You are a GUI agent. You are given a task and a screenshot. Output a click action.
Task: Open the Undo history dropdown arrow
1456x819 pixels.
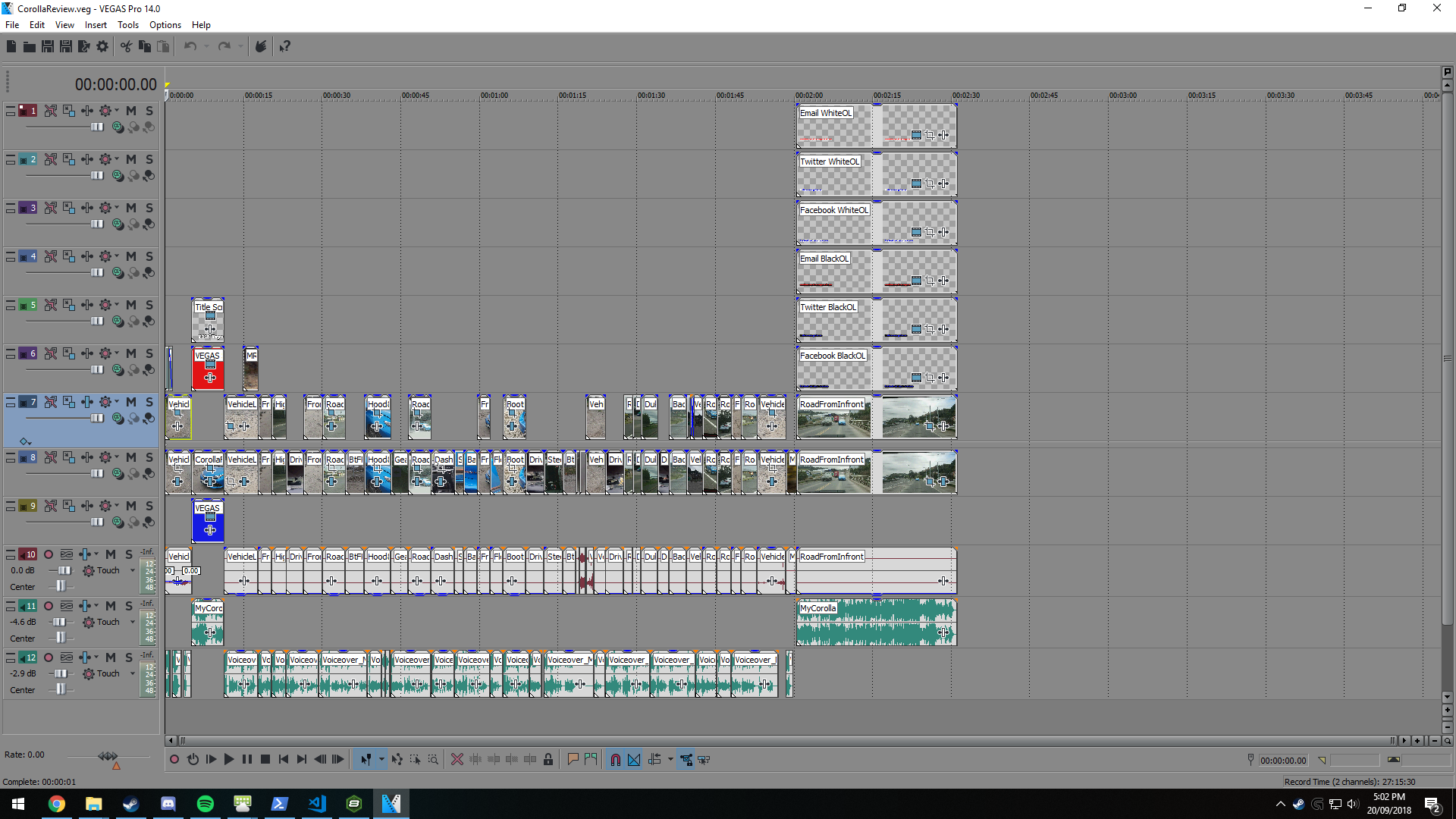click(x=206, y=46)
